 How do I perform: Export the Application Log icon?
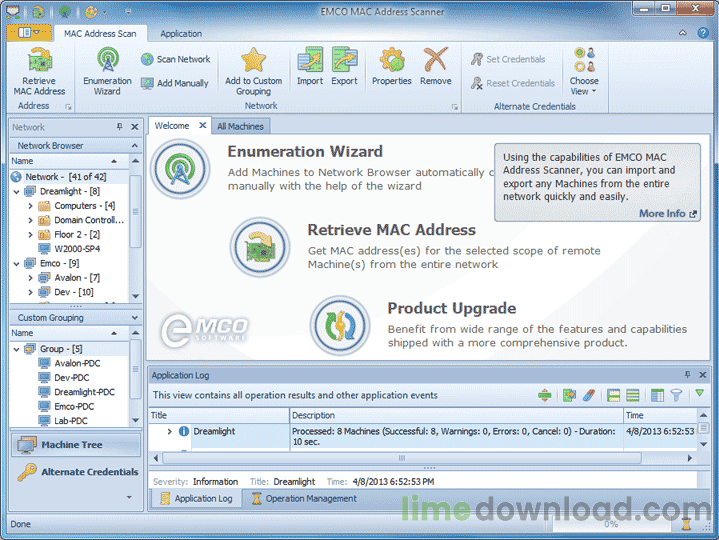(569, 395)
